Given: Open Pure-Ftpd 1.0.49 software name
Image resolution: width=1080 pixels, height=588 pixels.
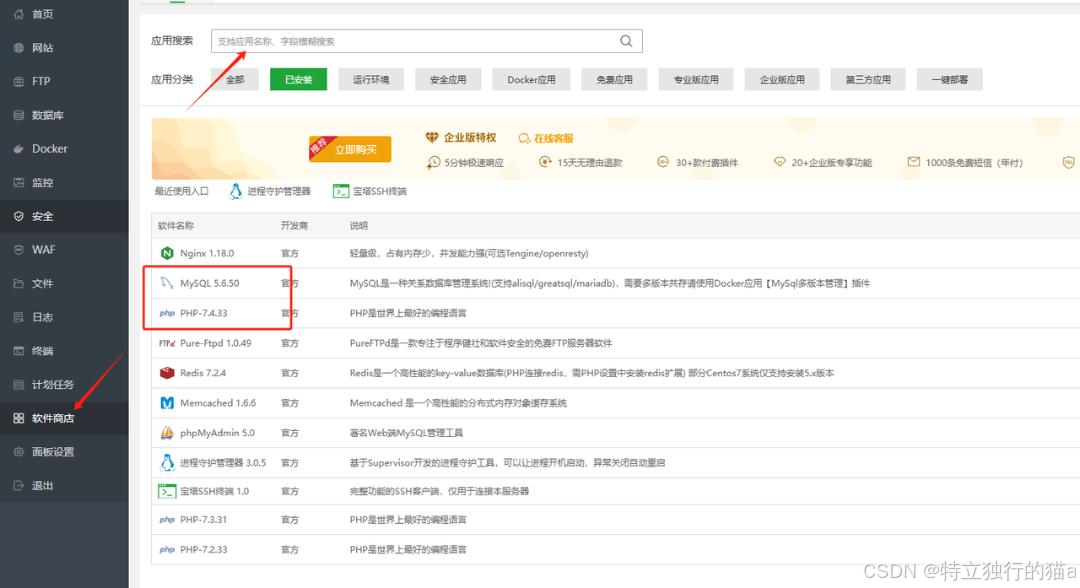Looking at the screenshot, I should pyautogui.click(x=216, y=343).
